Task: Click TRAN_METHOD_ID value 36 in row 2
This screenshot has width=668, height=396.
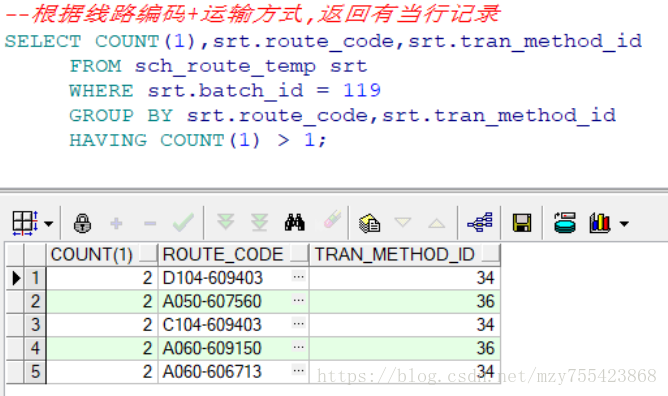Action: coord(405,301)
